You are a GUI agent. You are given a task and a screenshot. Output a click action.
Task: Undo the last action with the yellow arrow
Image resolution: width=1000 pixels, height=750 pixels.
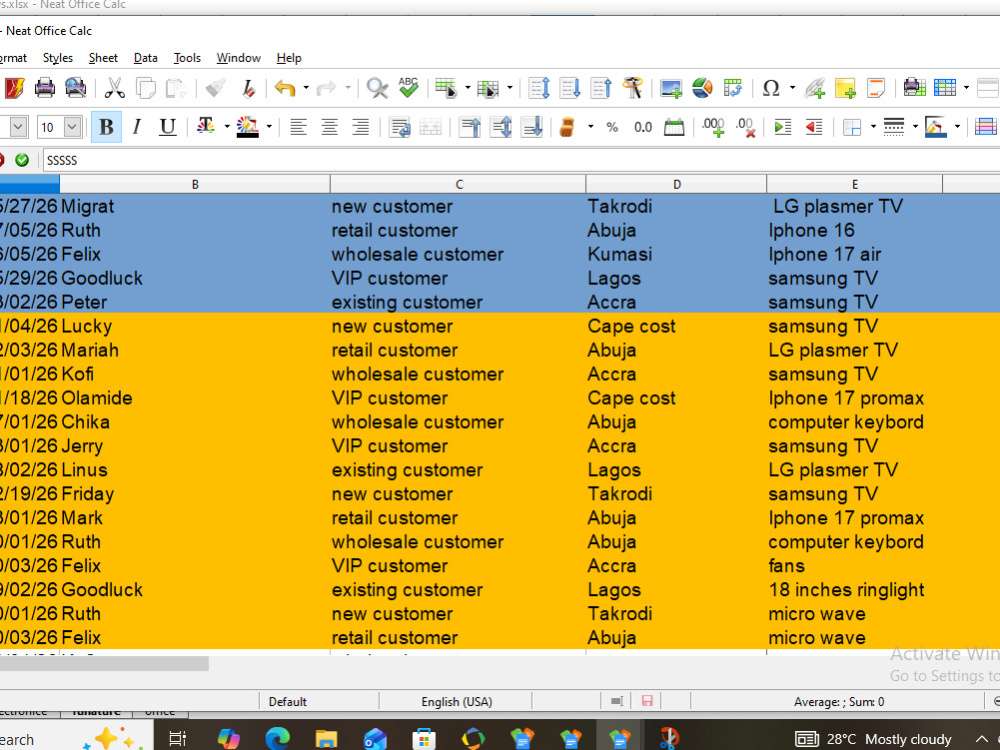coord(284,88)
